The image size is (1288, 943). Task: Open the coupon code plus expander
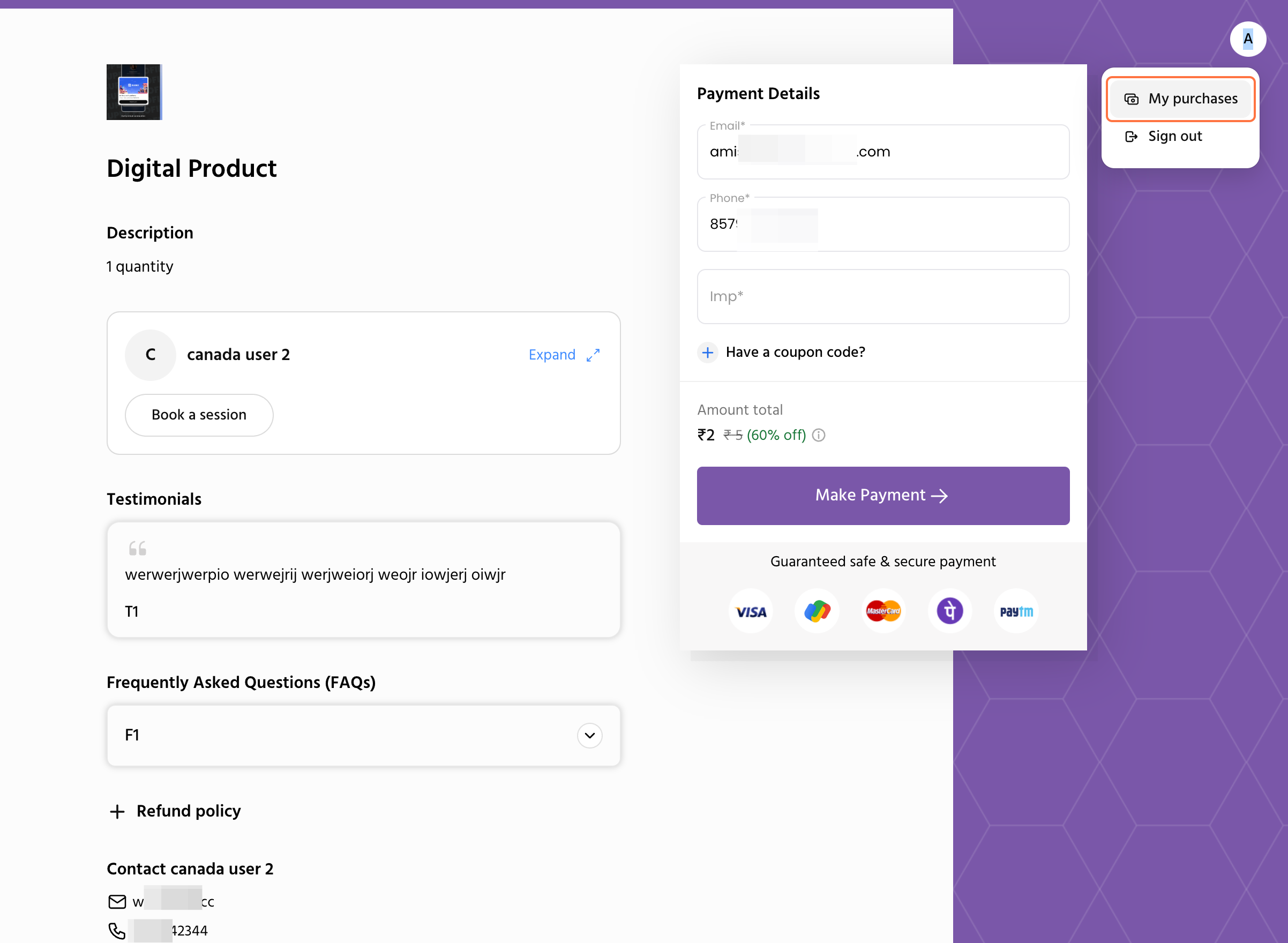(x=708, y=352)
